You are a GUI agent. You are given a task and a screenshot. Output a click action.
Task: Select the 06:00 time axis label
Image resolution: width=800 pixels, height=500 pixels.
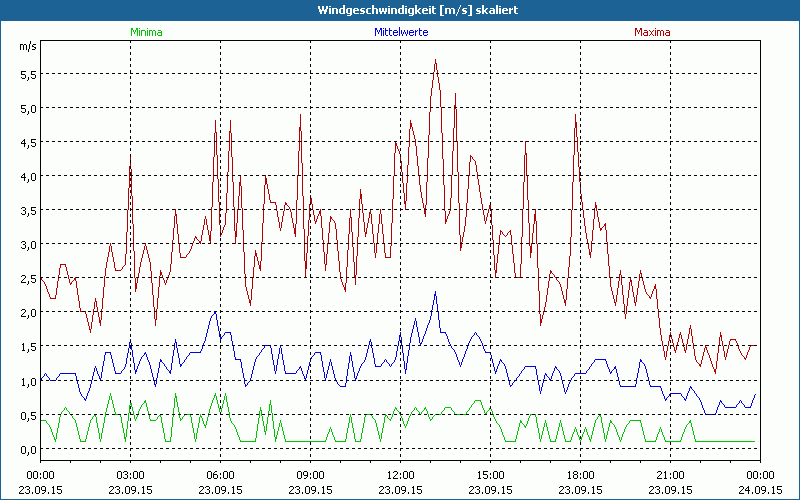(220, 475)
